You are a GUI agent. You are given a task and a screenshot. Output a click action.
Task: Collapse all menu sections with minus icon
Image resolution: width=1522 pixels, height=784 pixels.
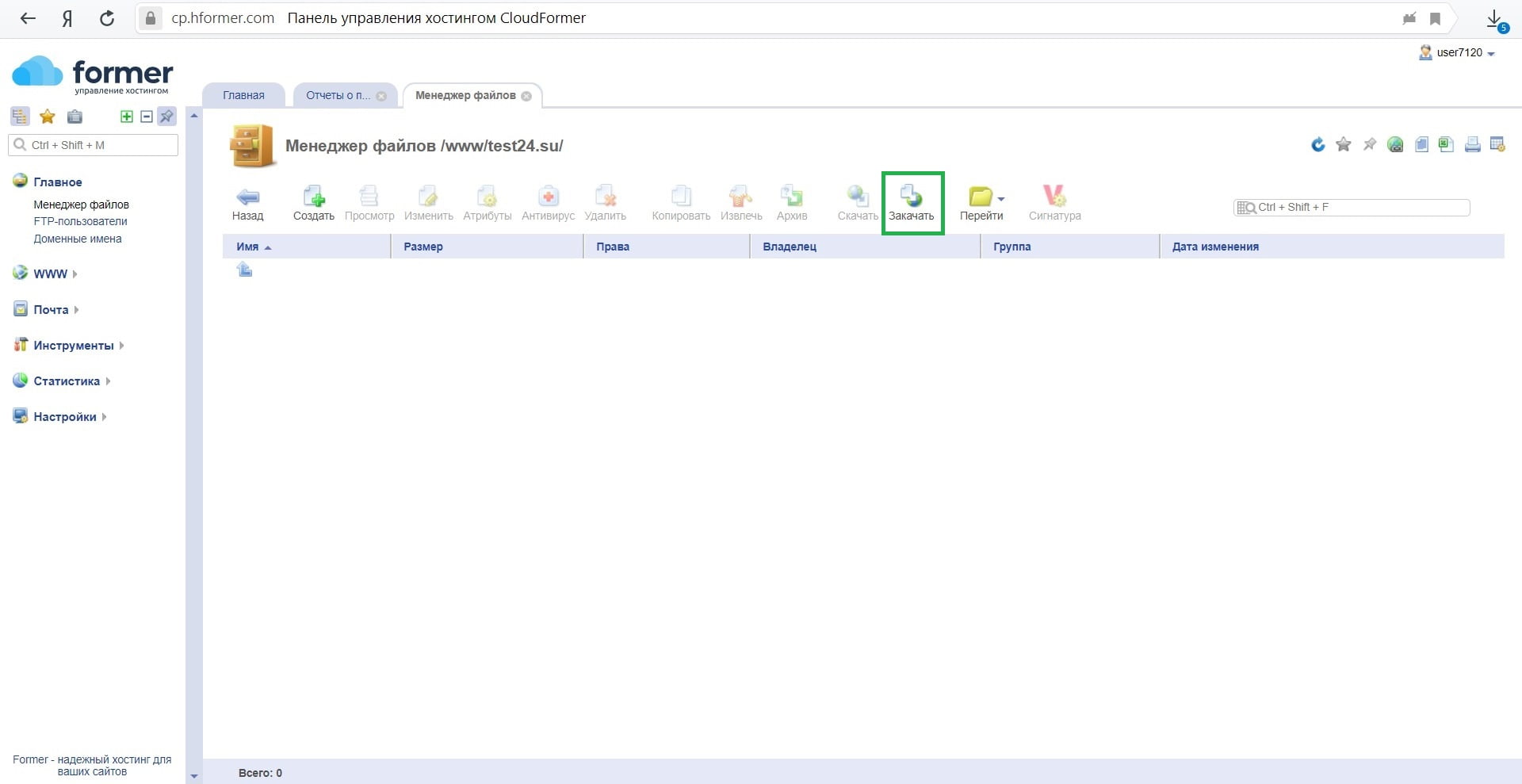[x=146, y=117]
